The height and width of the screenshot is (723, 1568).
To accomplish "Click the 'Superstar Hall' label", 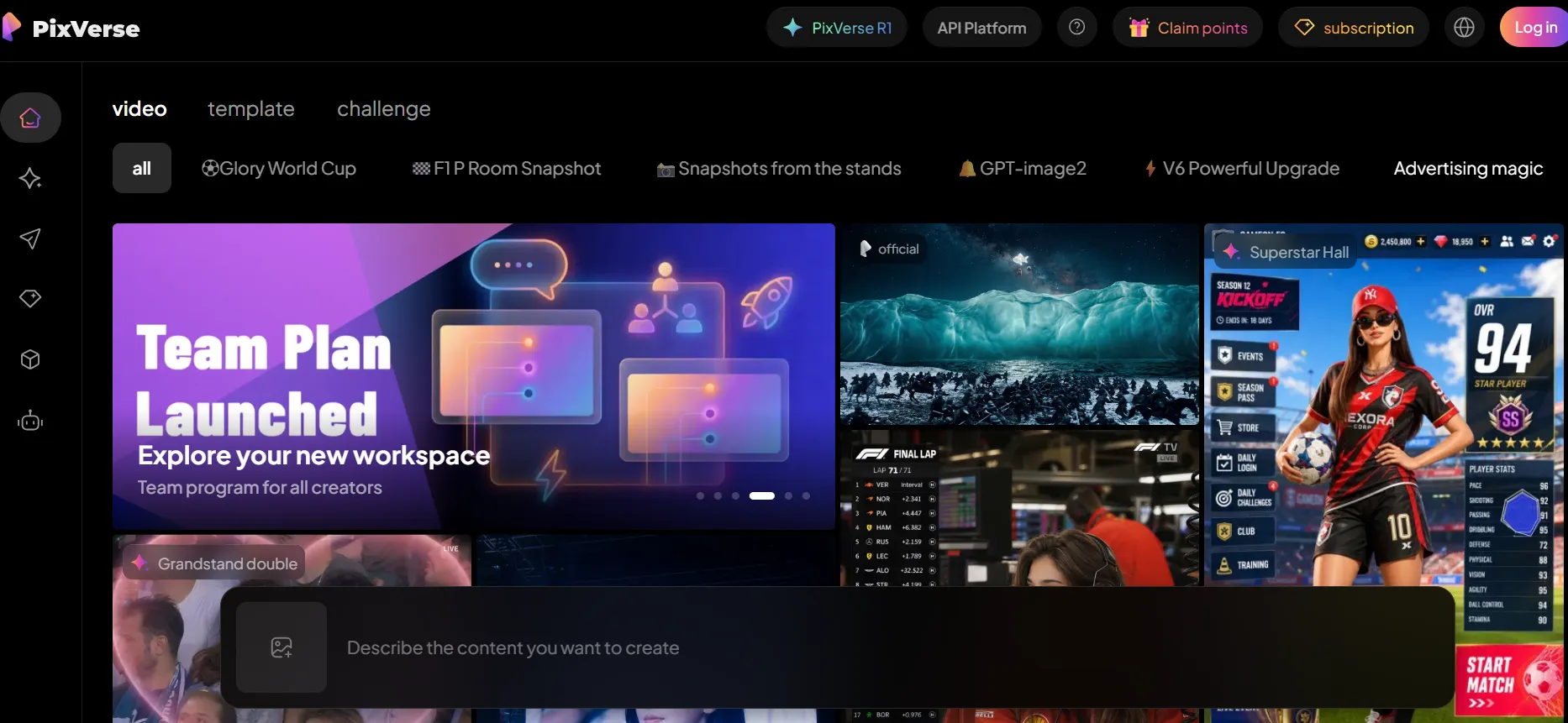I will click(x=1286, y=252).
